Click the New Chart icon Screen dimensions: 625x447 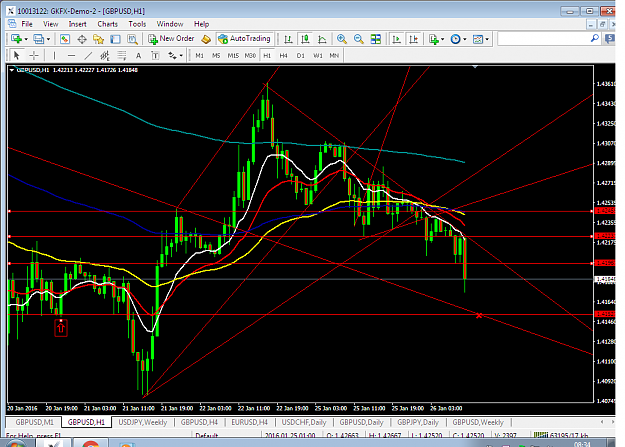pyautogui.click(x=16, y=39)
